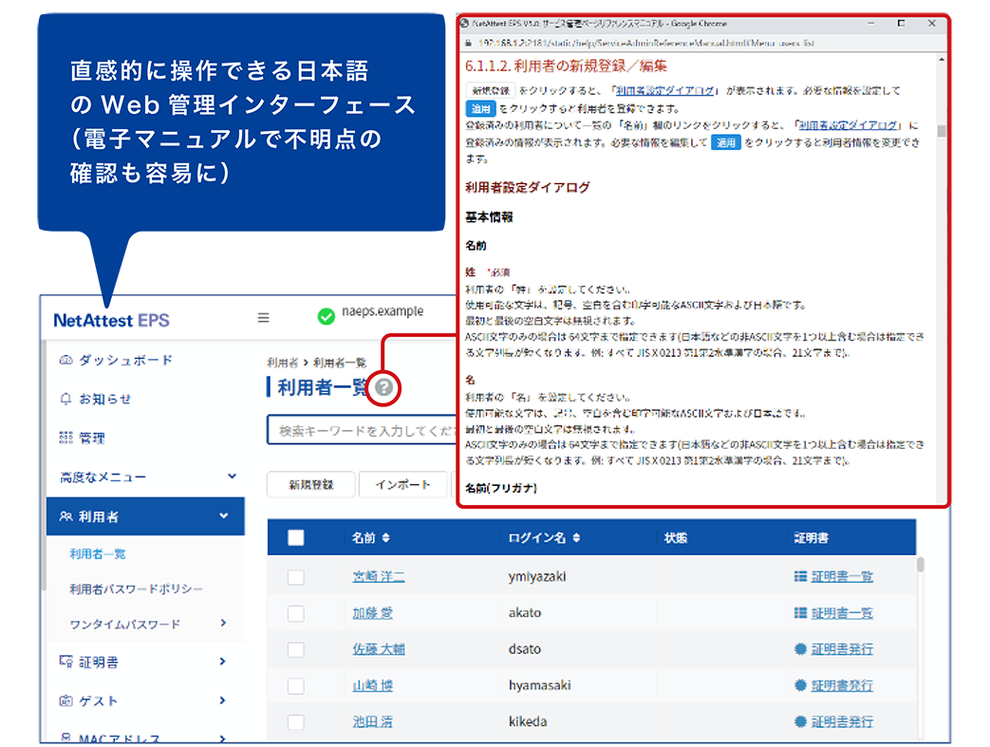Select 利用者パスワードポリシー in sidebar

[136, 589]
